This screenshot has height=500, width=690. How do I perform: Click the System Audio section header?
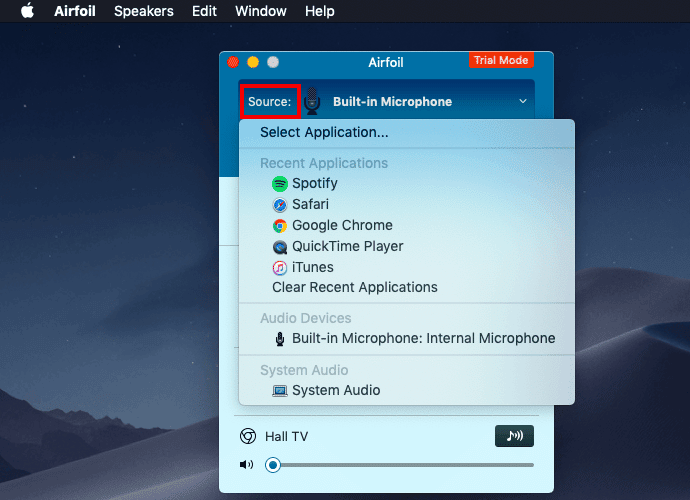tap(304, 370)
